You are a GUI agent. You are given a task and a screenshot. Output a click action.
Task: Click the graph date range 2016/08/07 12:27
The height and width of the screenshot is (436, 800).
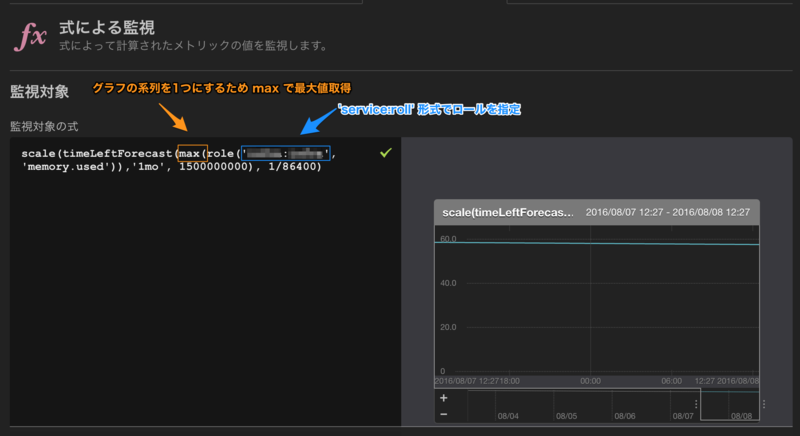[x=667, y=212]
